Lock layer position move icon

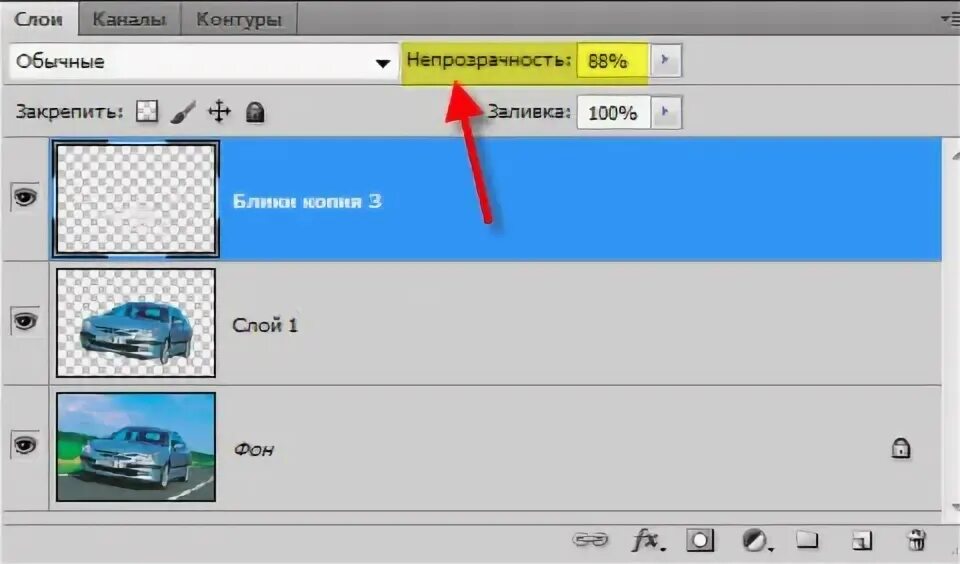click(x=219, y=111)
